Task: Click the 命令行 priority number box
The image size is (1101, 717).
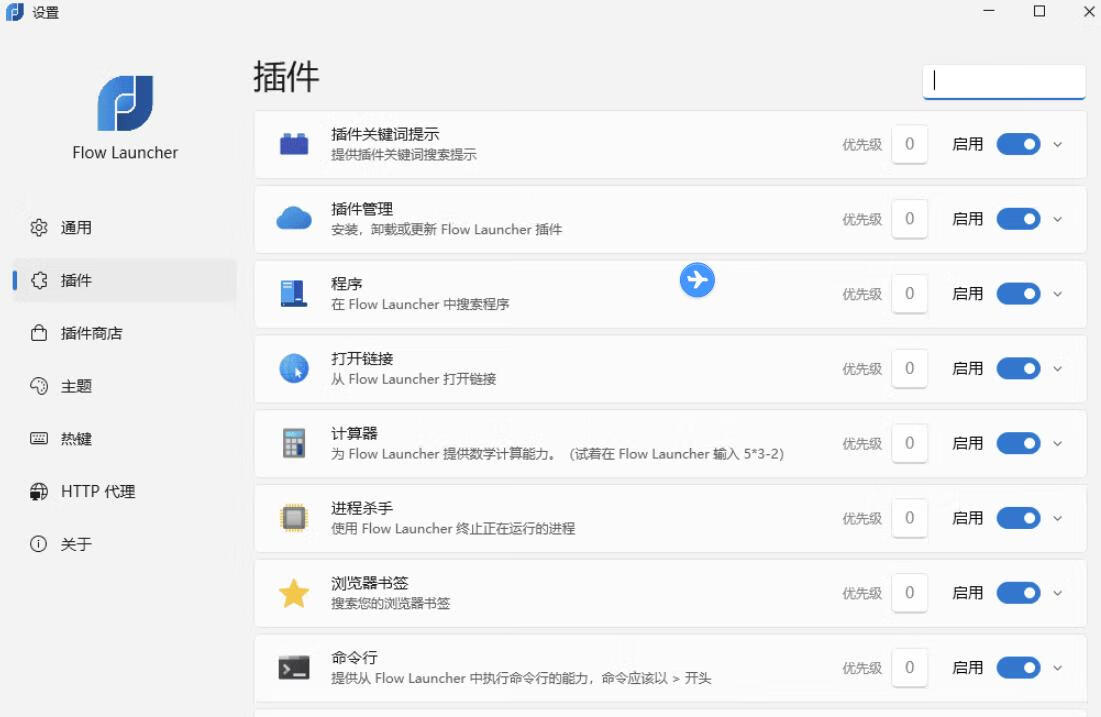Action: tap(909, 668)
